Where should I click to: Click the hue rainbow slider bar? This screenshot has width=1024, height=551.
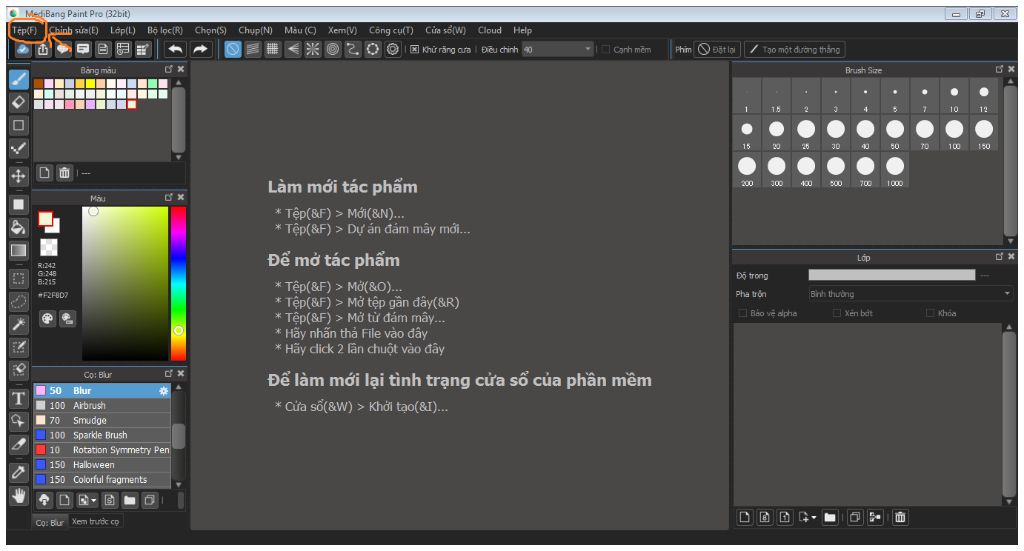(178, 283)
